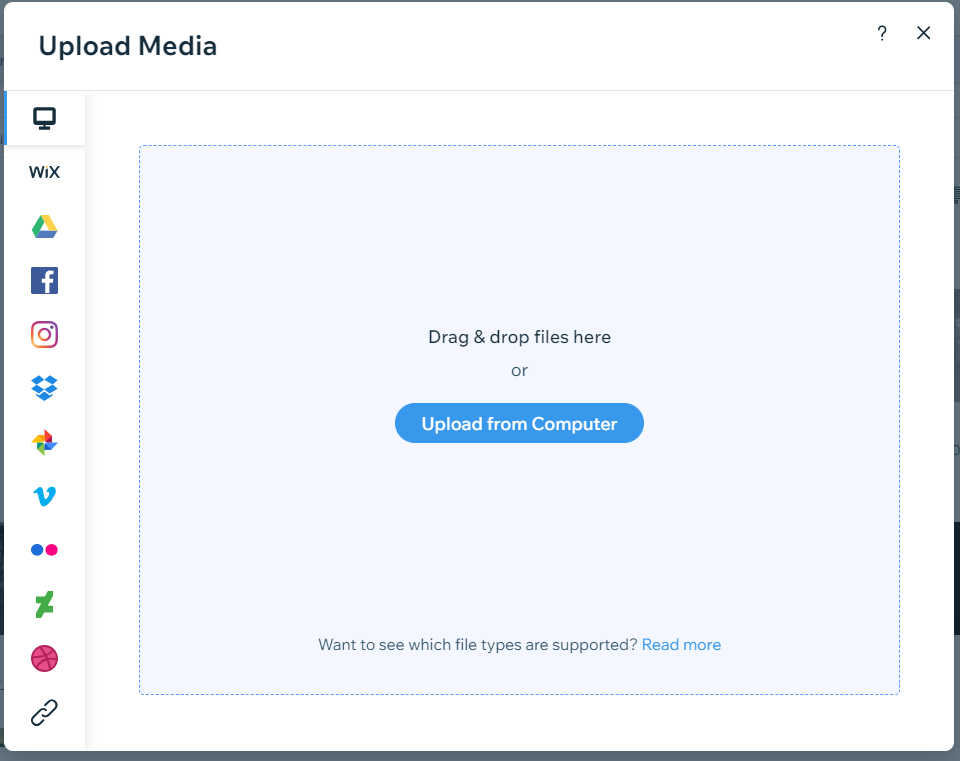Select Facebook as upload source
Image resolution: width=960 pixels, height=761 pixels.
pos(45,280)
